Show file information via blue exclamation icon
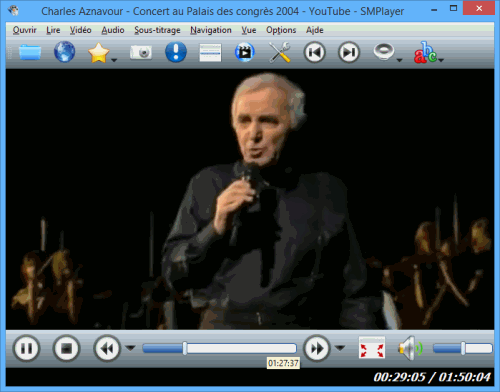 coord(176,52)
